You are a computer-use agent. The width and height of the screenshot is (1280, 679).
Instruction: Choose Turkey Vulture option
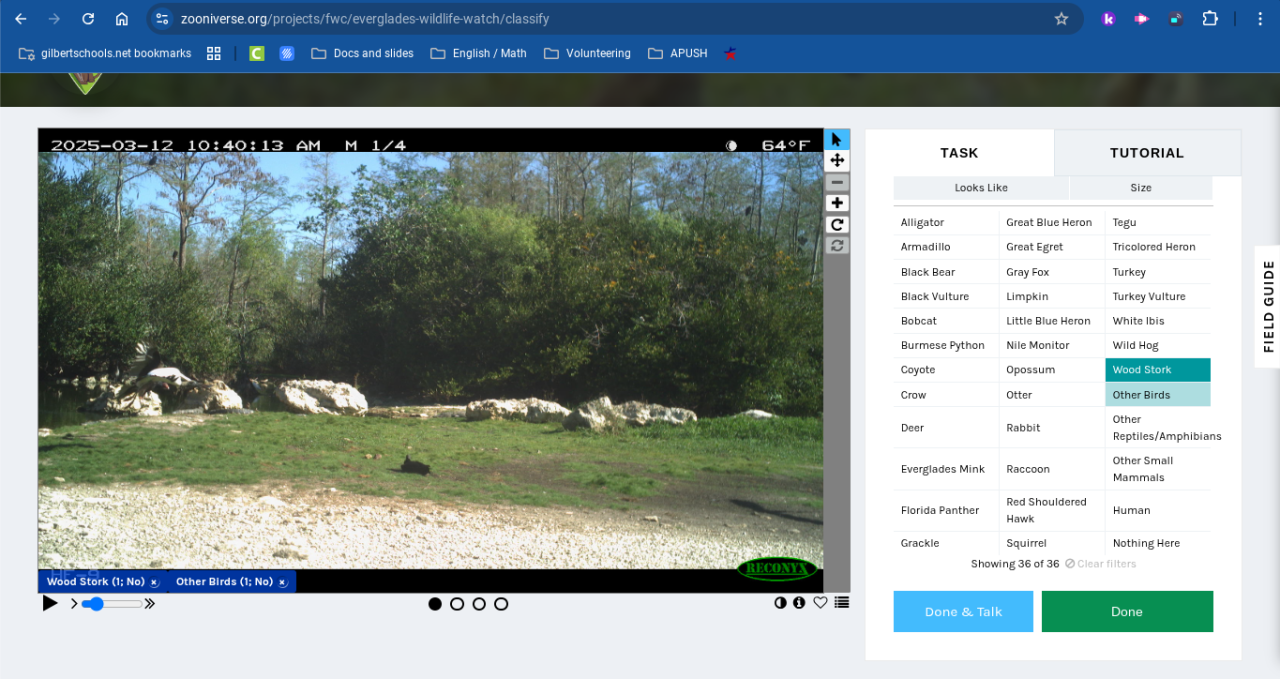(1158, 296)
